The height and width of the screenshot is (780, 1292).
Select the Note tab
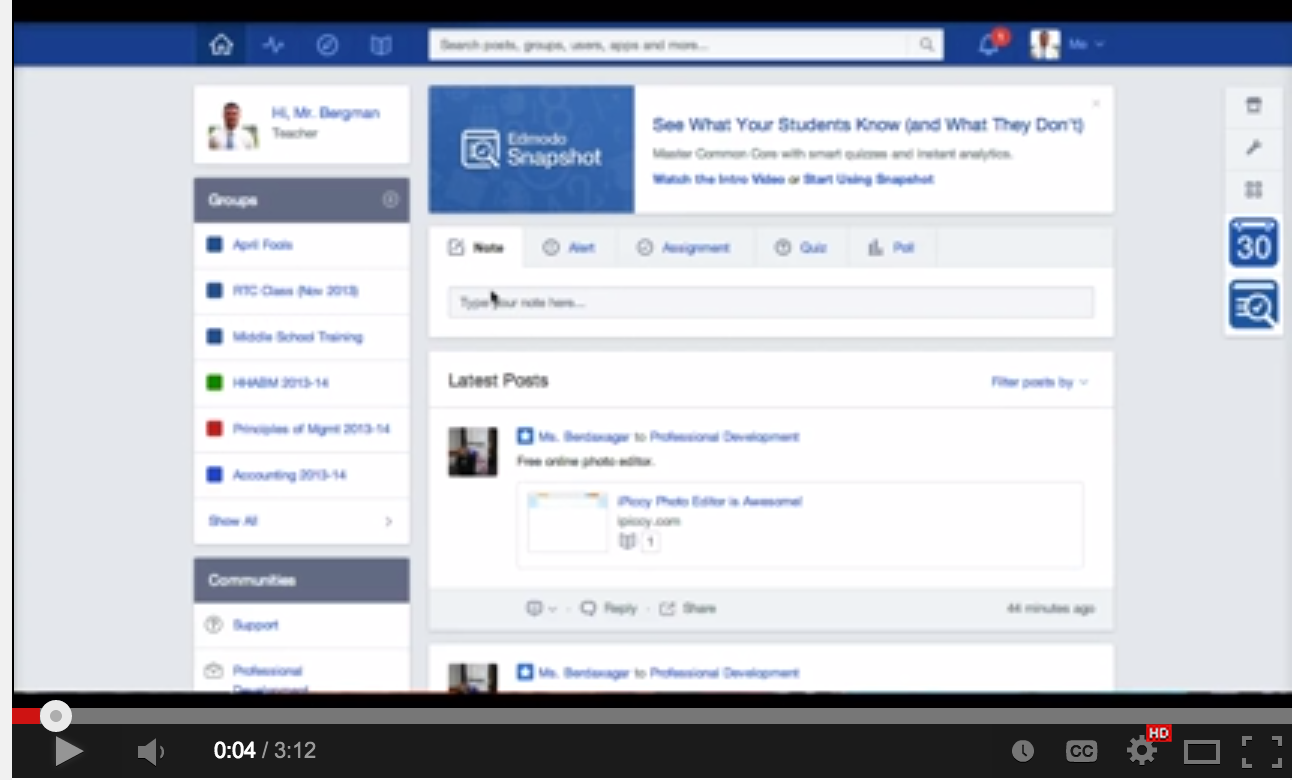(476, 247)
